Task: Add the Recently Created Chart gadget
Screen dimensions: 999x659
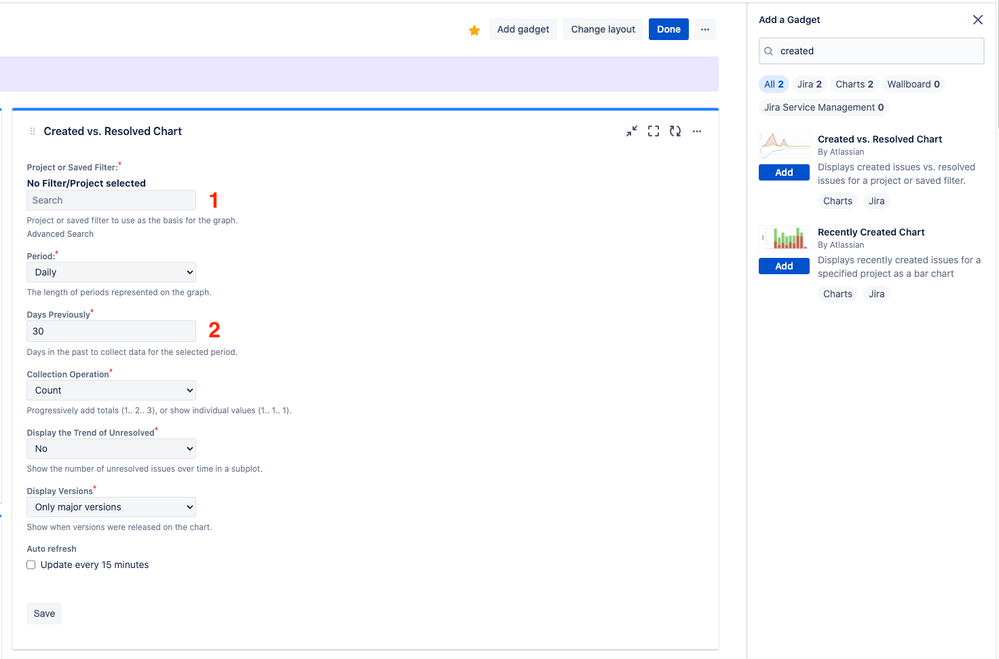Action: tap(784, 266)
